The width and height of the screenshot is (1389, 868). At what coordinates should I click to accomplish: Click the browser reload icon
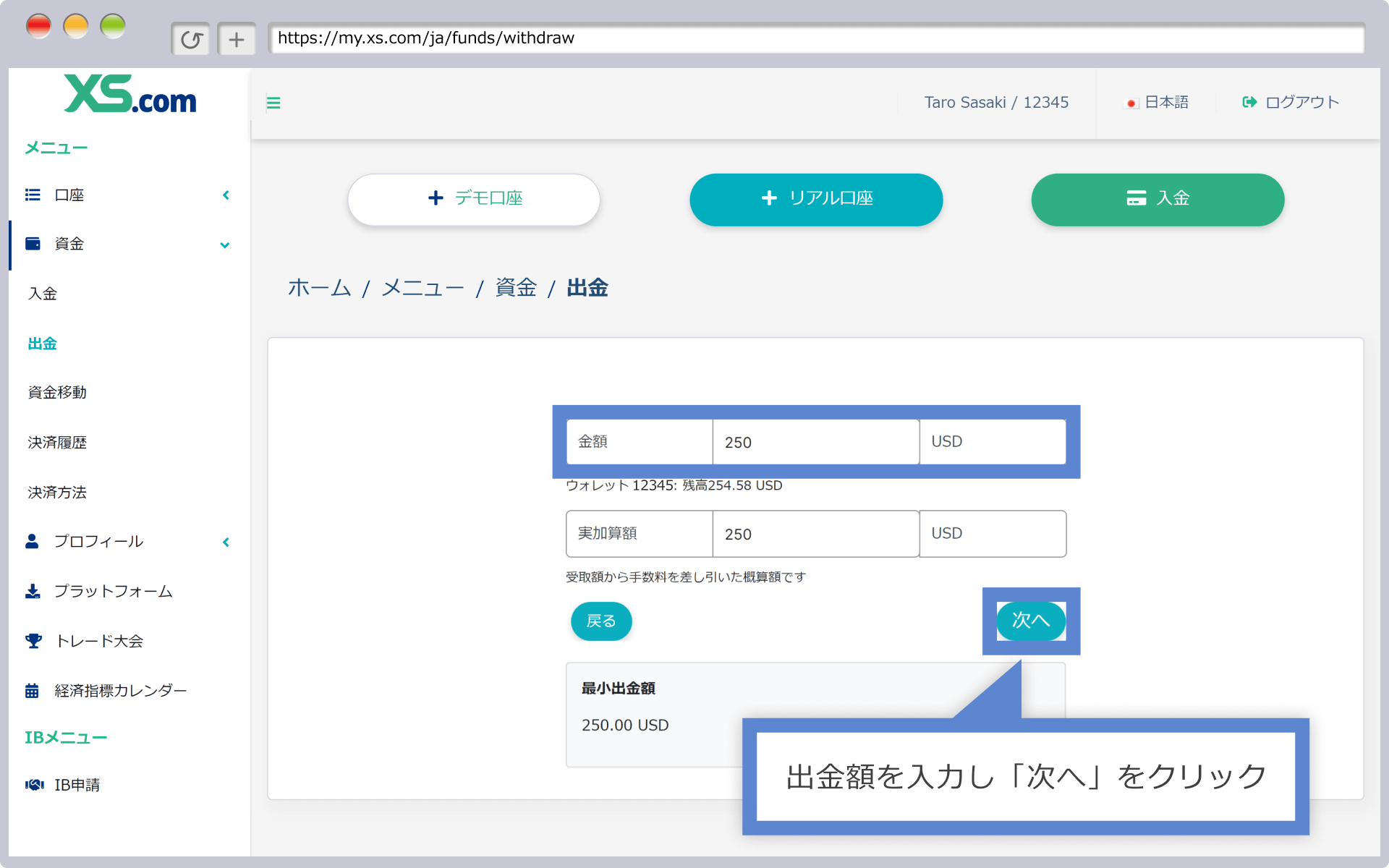click(191, 39)
